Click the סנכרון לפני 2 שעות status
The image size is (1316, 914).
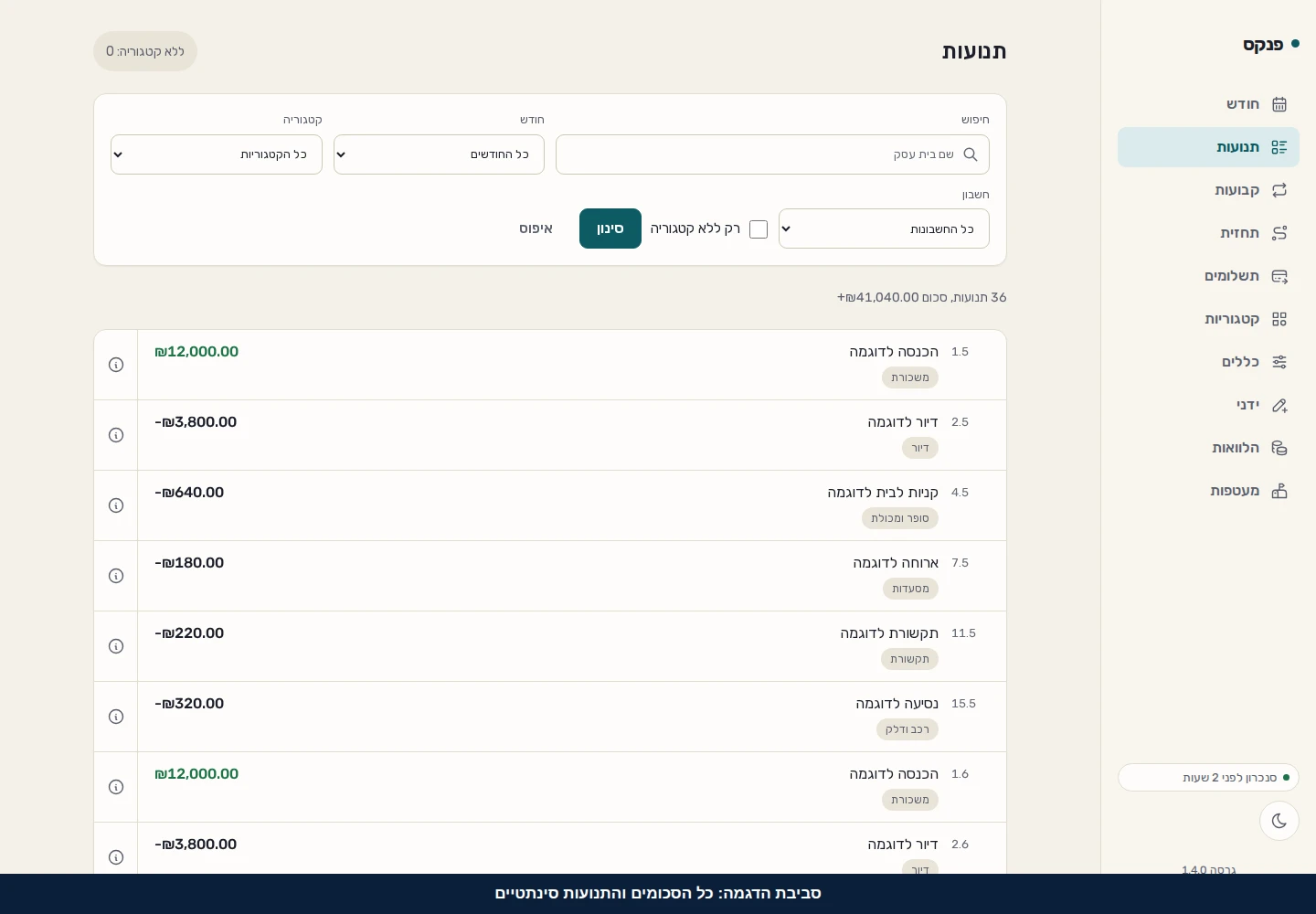coord(1208,778)
